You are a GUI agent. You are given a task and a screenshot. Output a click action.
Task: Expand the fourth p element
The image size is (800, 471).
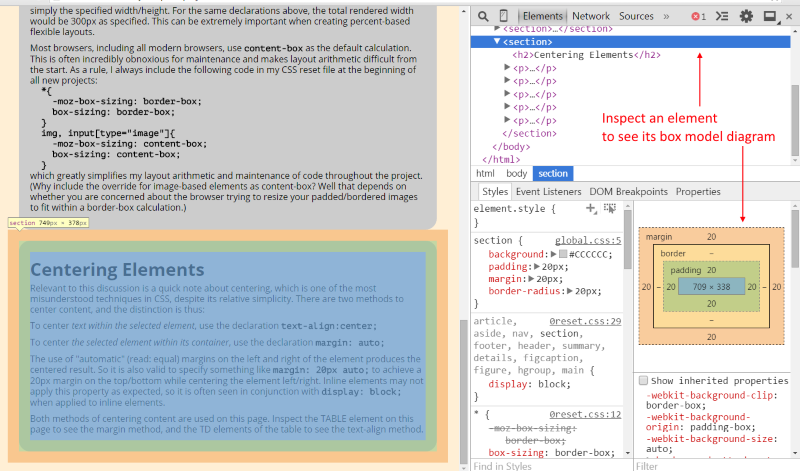[x=507, y=106]
